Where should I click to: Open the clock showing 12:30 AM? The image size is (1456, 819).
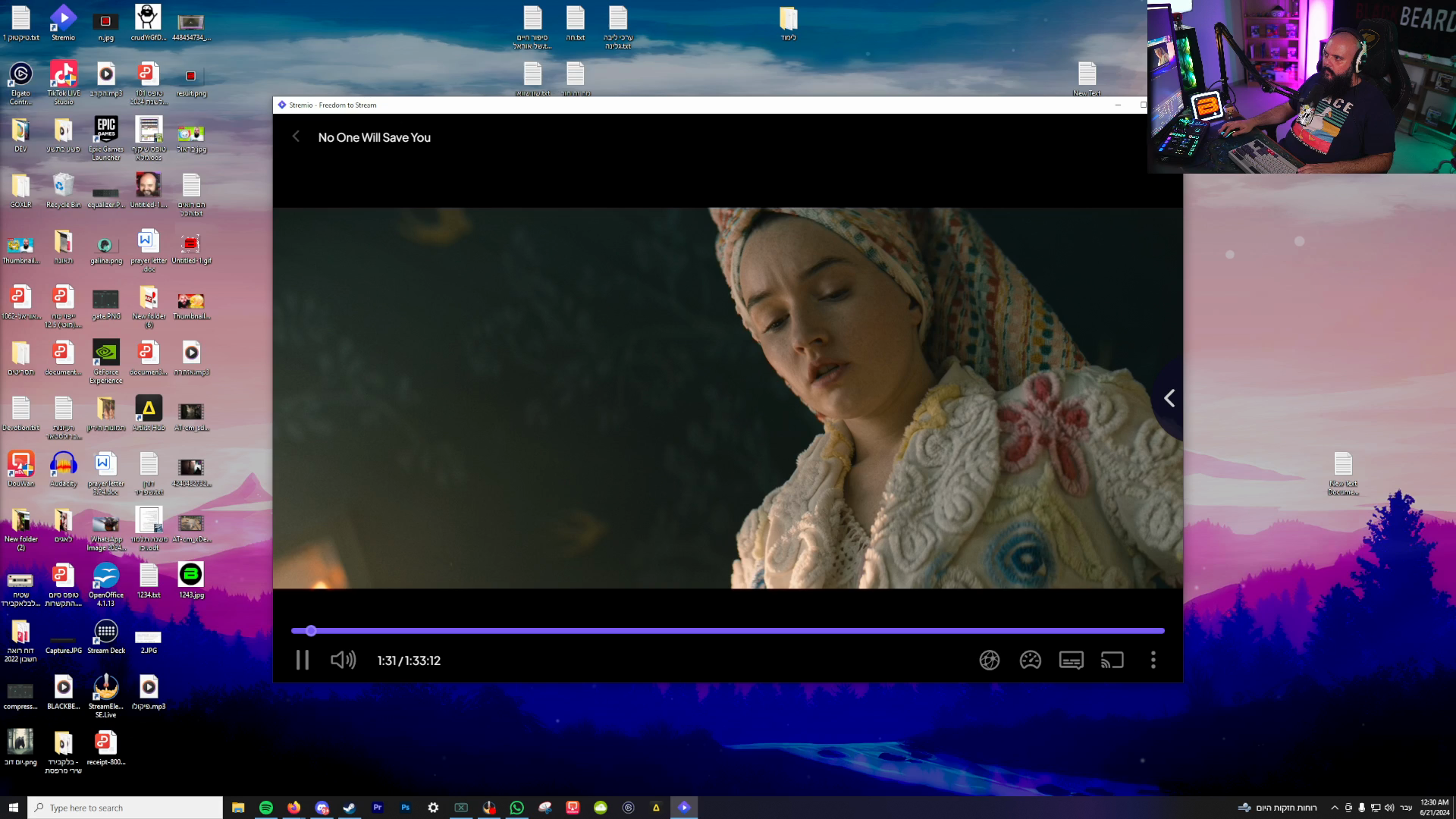pyautogui.click(x=1434, y=808)
